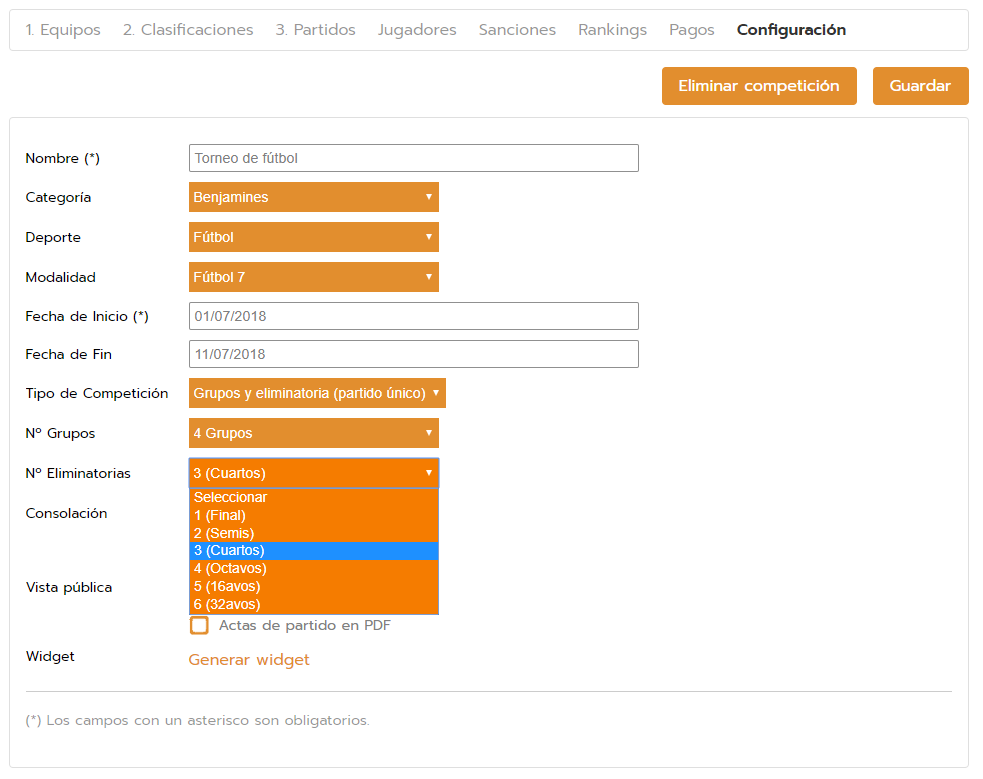
Task: Switch to the Pagos tab
Action: click(x=692, y=30)
